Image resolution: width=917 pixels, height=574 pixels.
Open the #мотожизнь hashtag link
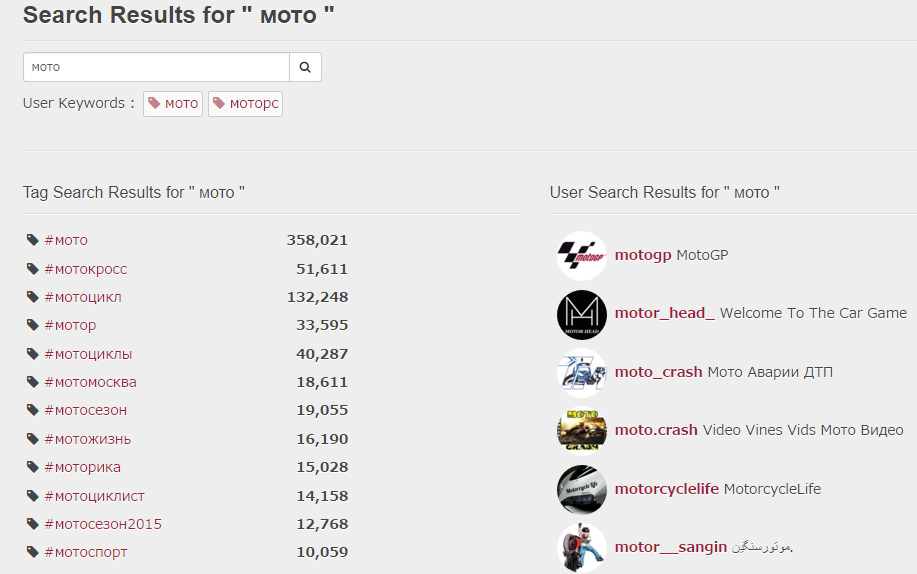(x=87, y=439)
